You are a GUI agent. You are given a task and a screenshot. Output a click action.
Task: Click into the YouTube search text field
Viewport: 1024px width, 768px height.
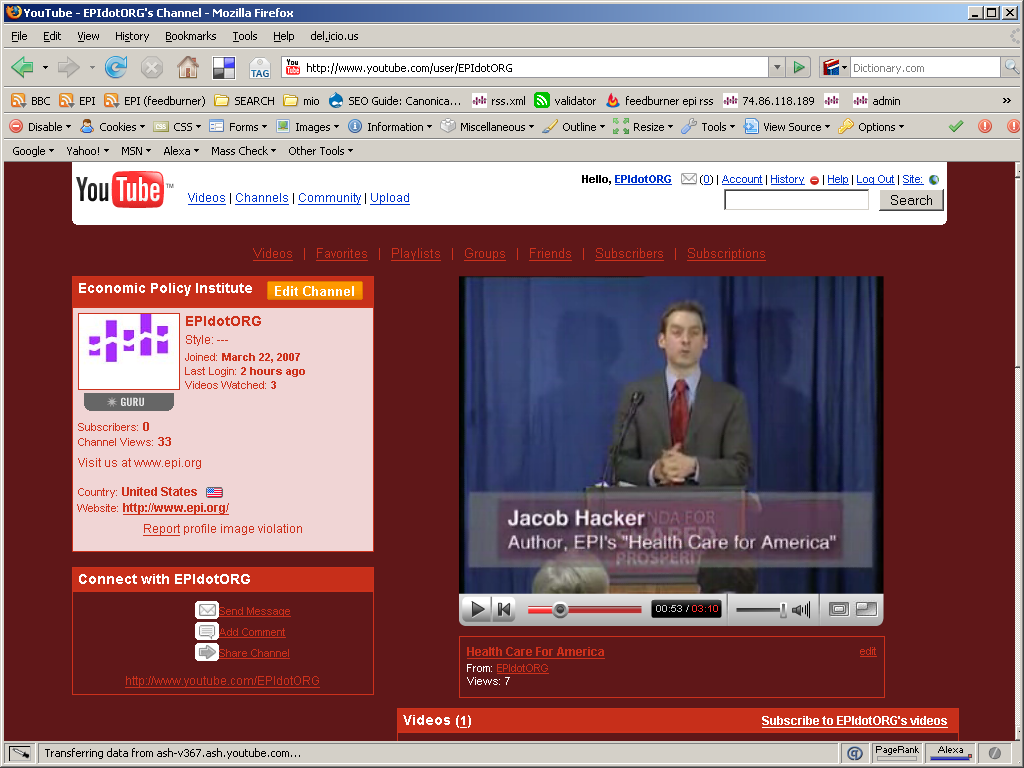click(796, 200)
